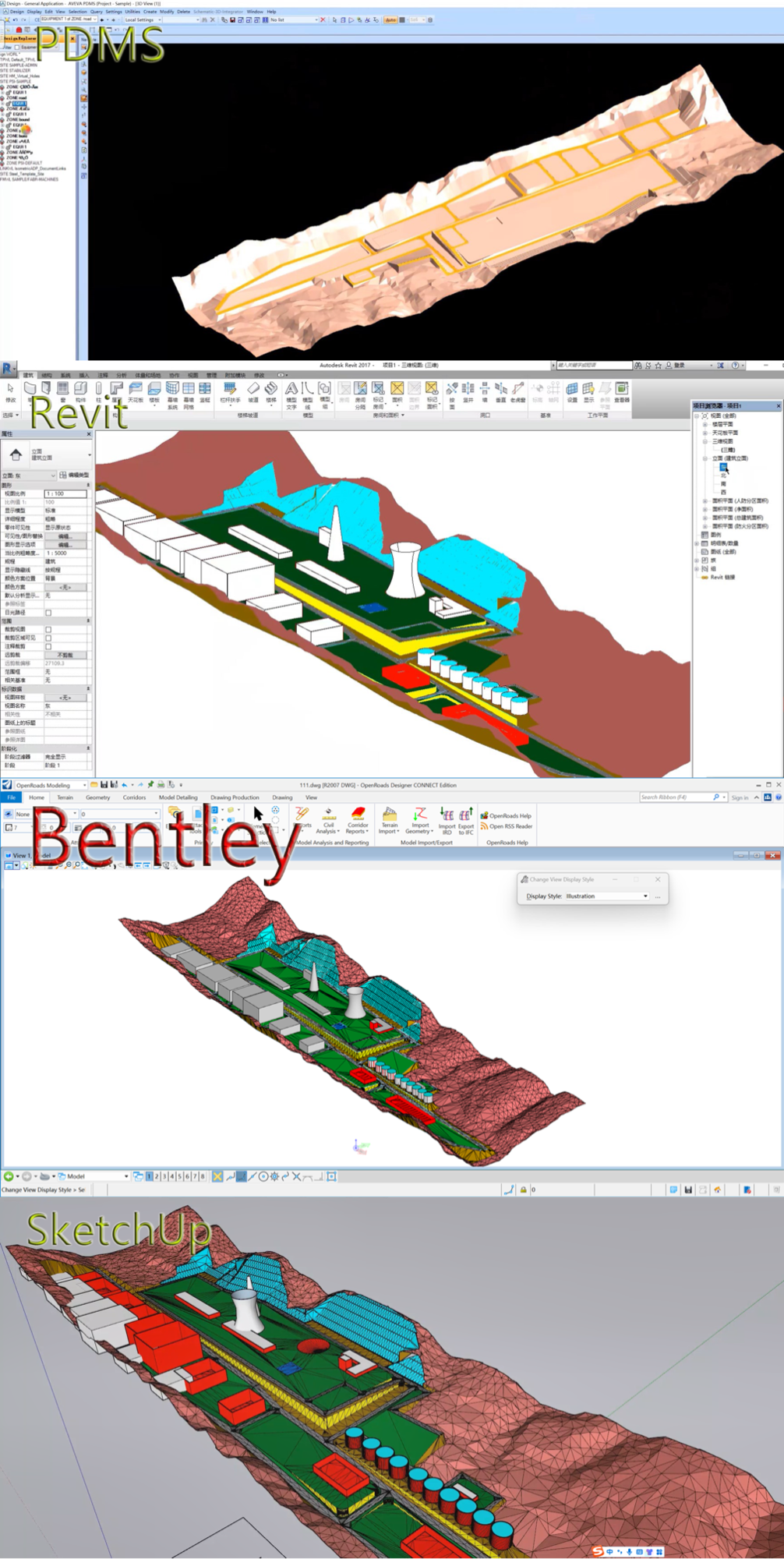Screen dimensions: 784x1559
Task: Toggle the 日光路径 checkbox in Revit properties
Action: coord(48,613)
